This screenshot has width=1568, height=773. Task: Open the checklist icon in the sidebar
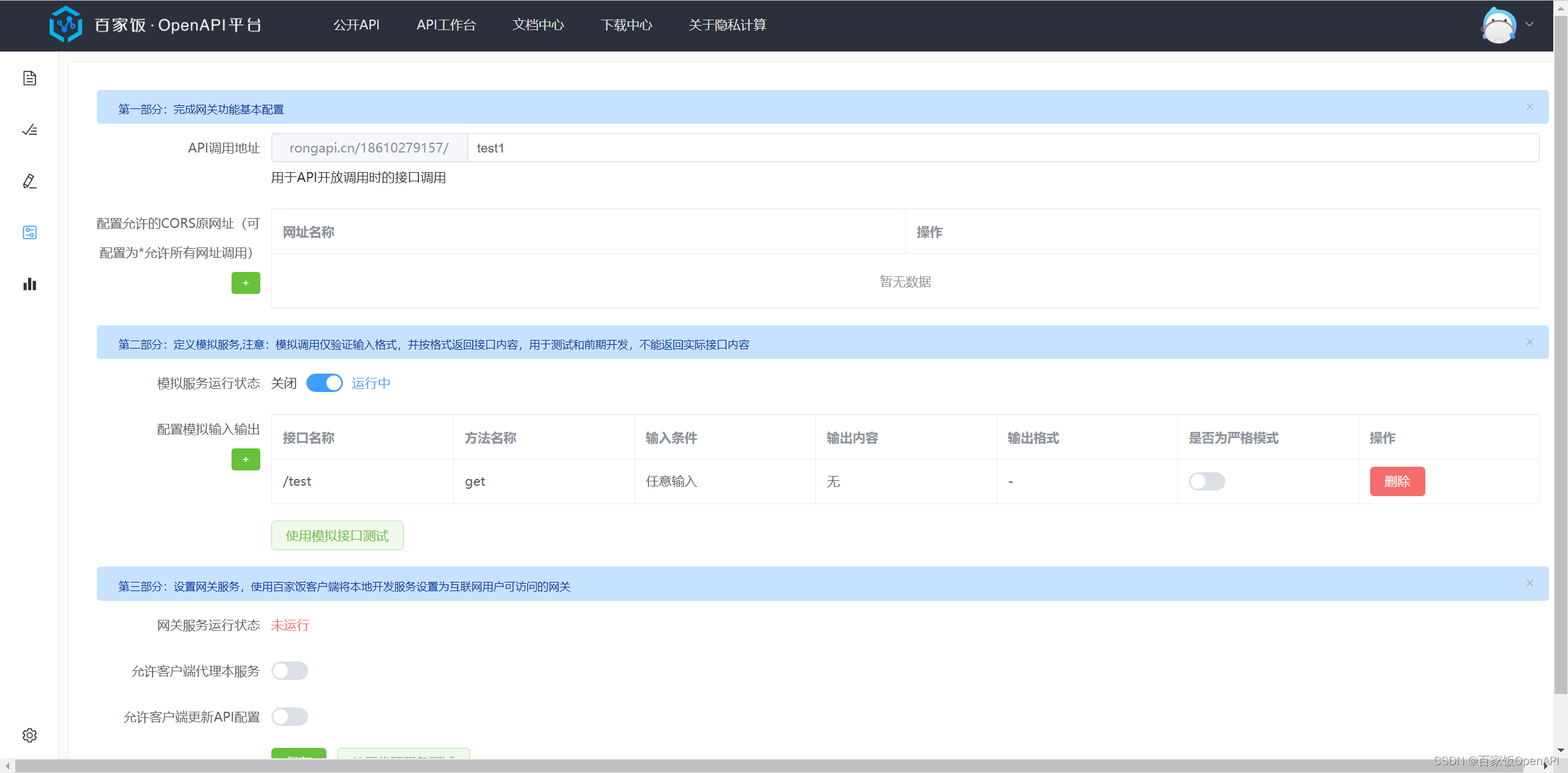click(x=29, y=130)
